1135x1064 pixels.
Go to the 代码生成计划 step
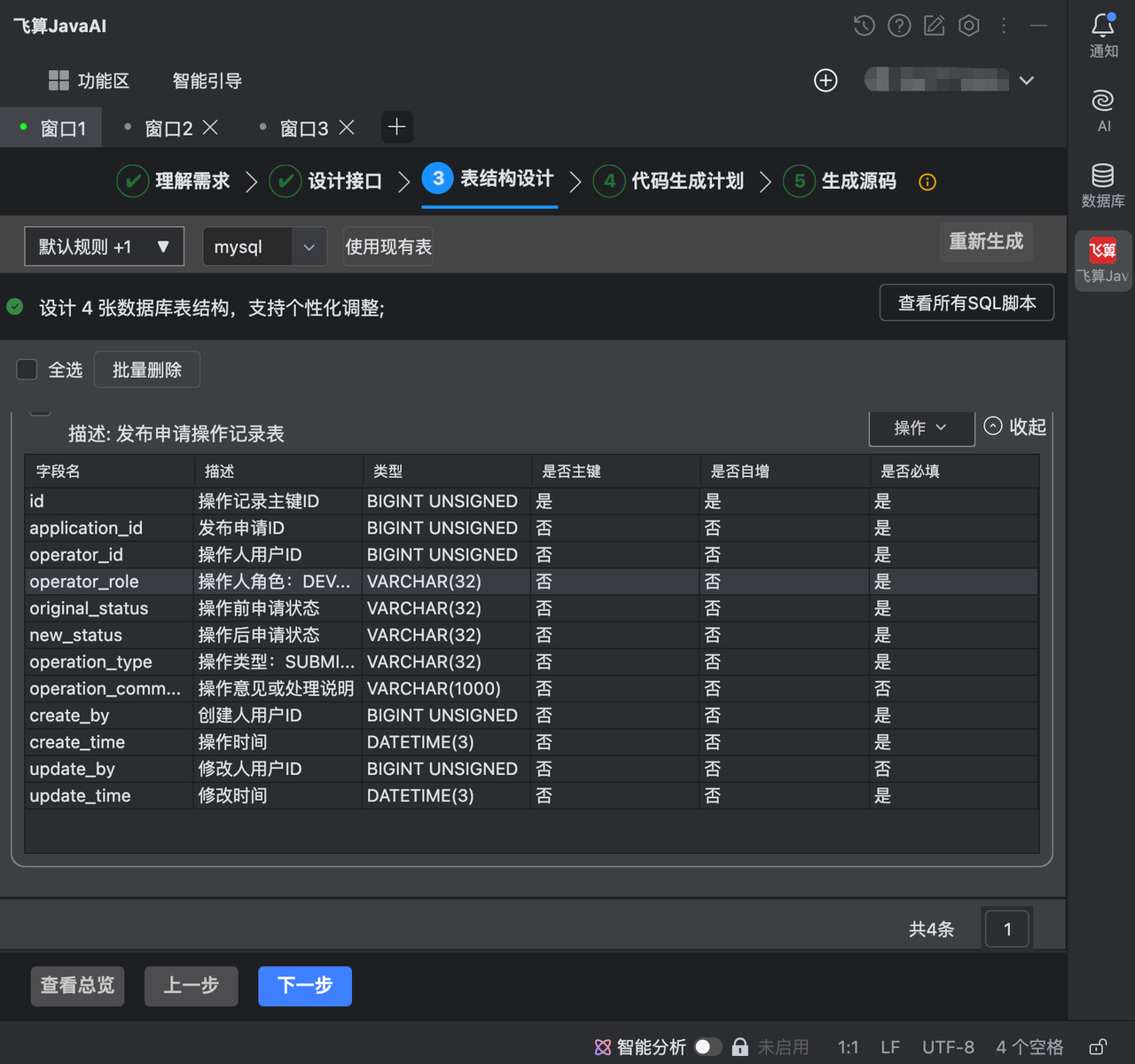pos(669,181)
